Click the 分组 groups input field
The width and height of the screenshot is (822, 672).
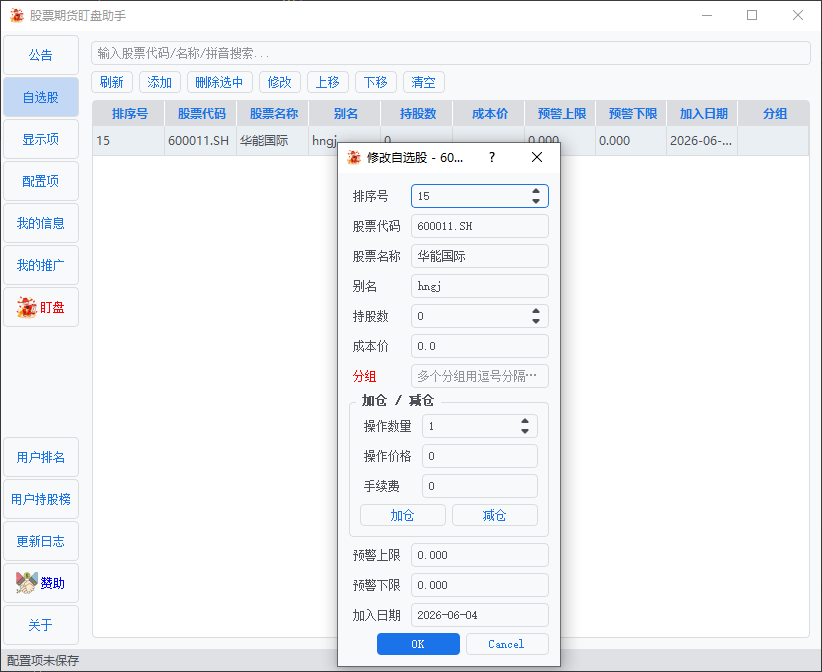(480, 376)
